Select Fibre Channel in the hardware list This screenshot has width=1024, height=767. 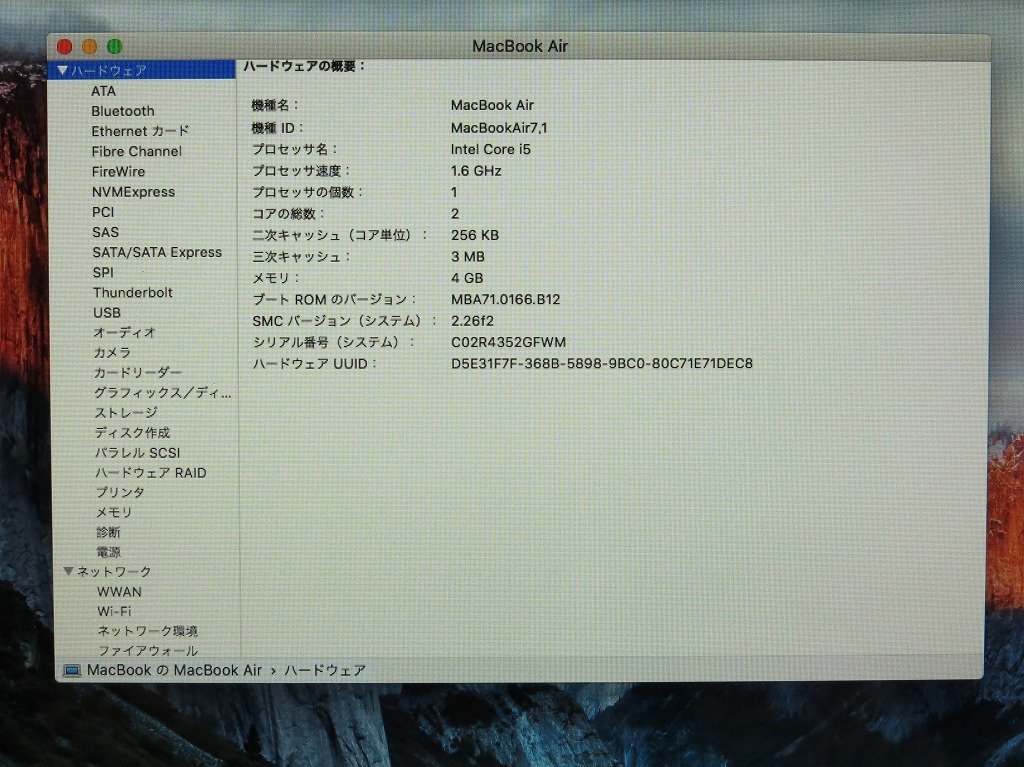click(136, 152)
